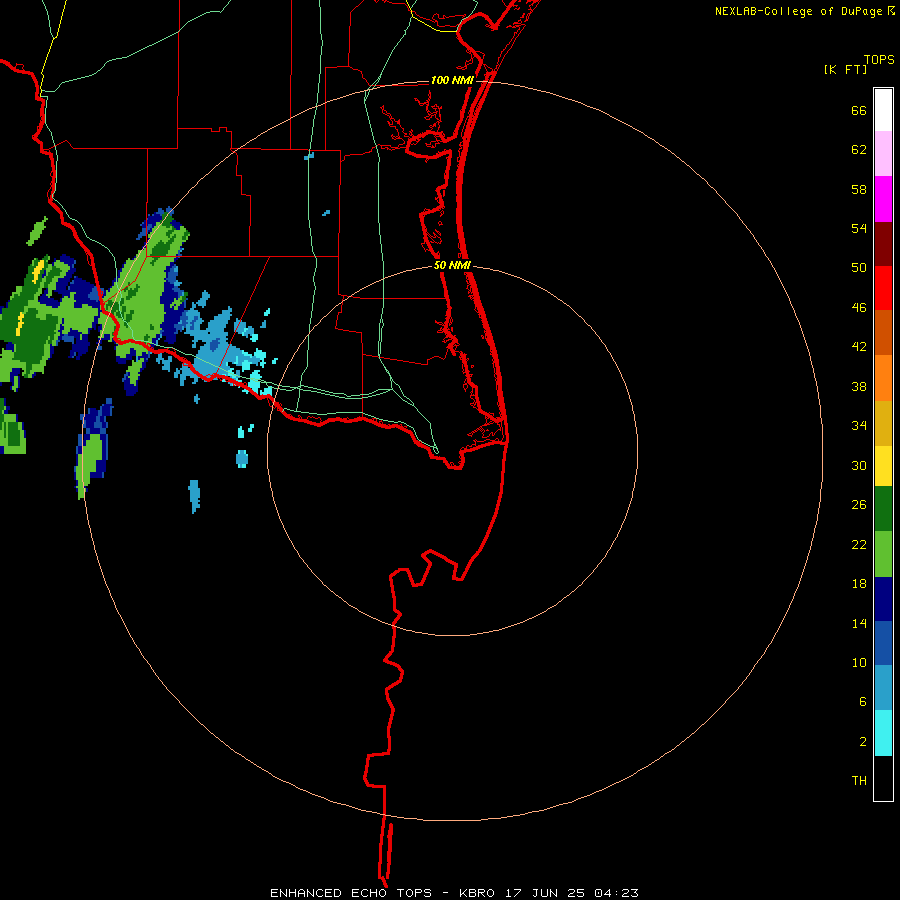
Task: Click "ENHANCED ECHO TOPS" caption text
Action: coord(351,893)
